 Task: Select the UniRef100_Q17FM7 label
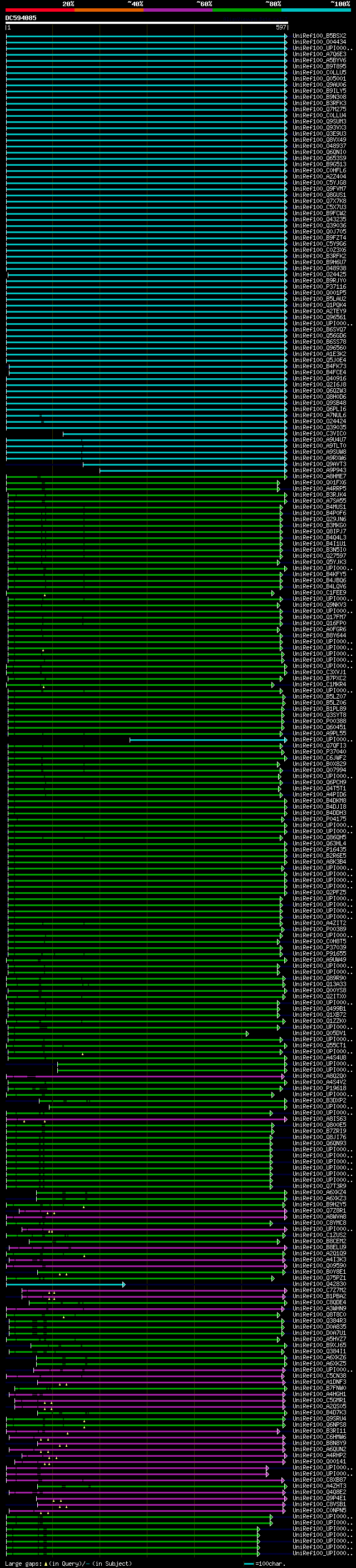pos(319,617)
